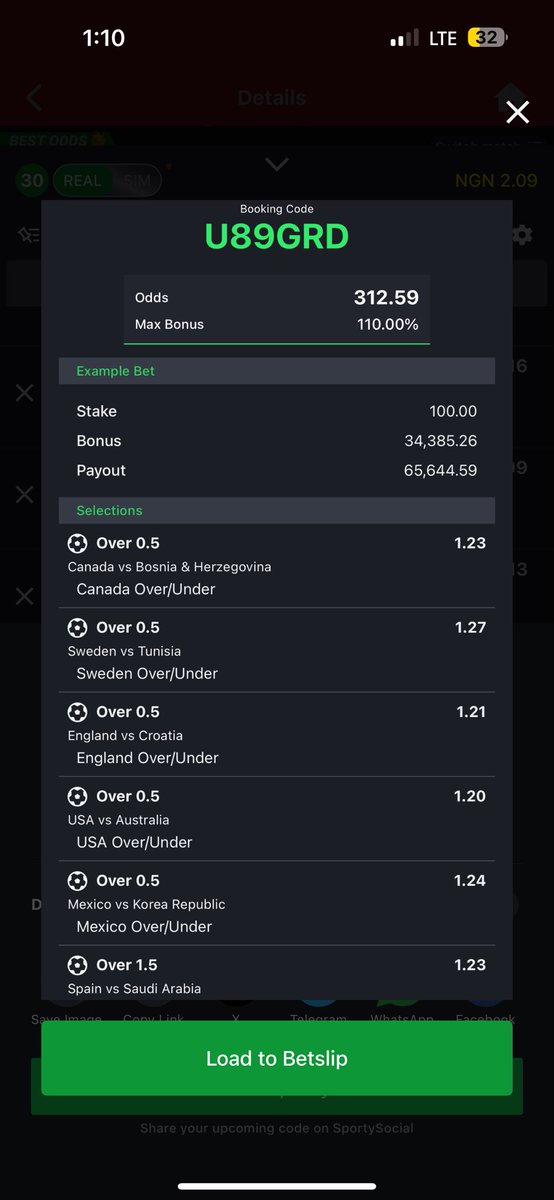The image size is (554, 1200).
Task: Switch the toggle to REAL mode
Action: point(82,181)
